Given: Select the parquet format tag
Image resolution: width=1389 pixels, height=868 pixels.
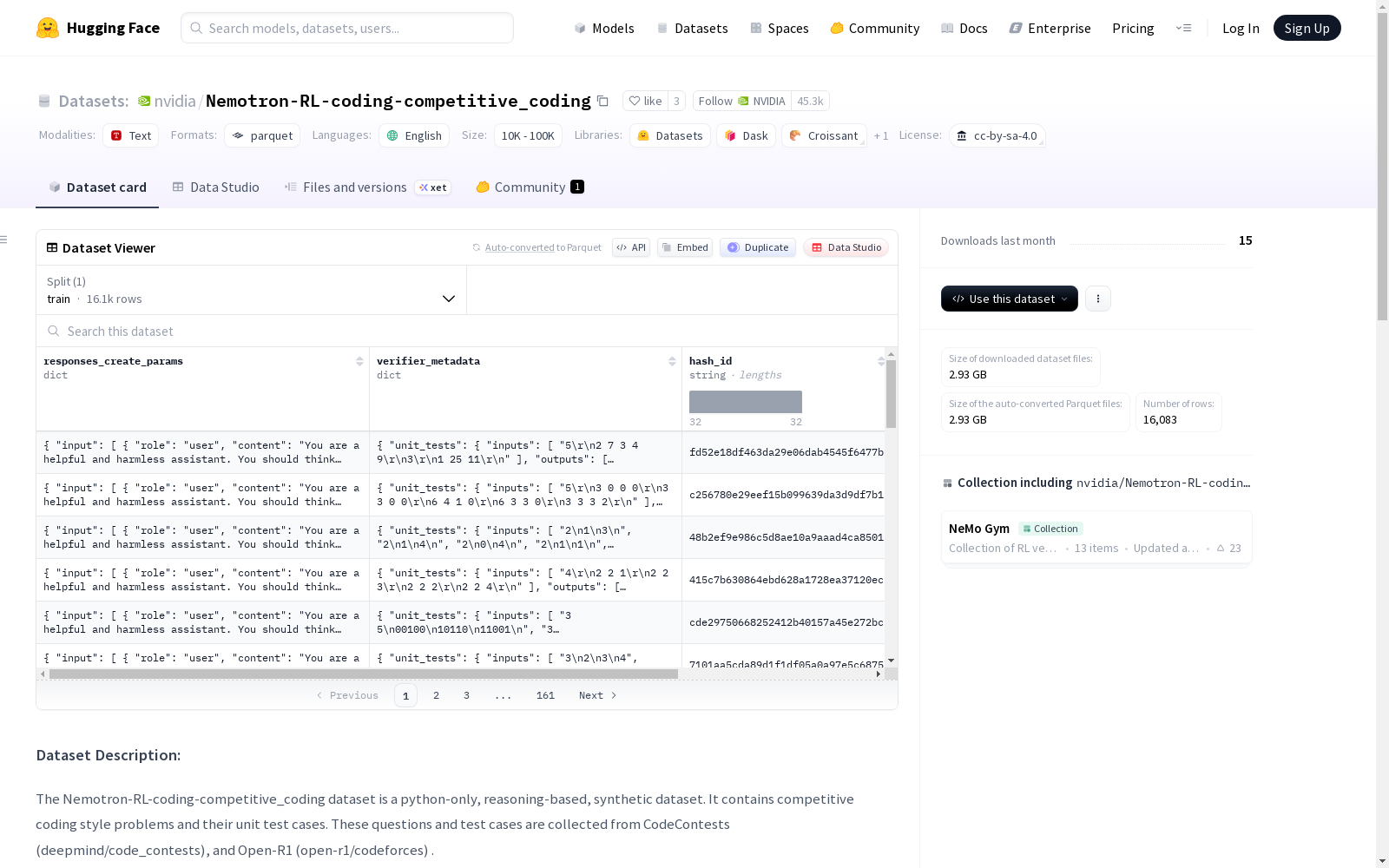Looking at the screenshot, I should point(262,135).
